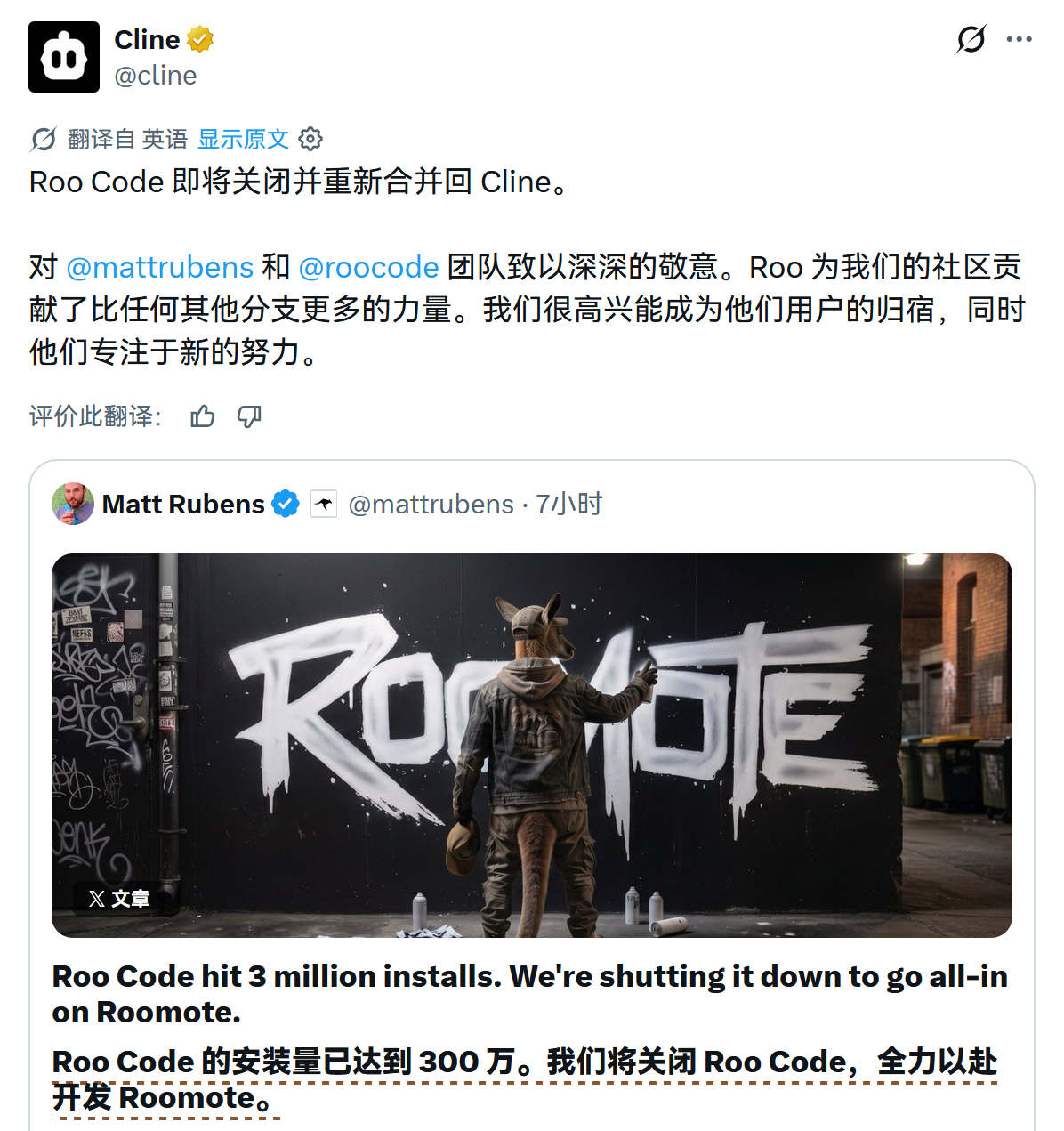This screenshot has width=1064, height=1131.
Task: Click Matt Rubens' blue verified checkmark
Action: [285, 504]
